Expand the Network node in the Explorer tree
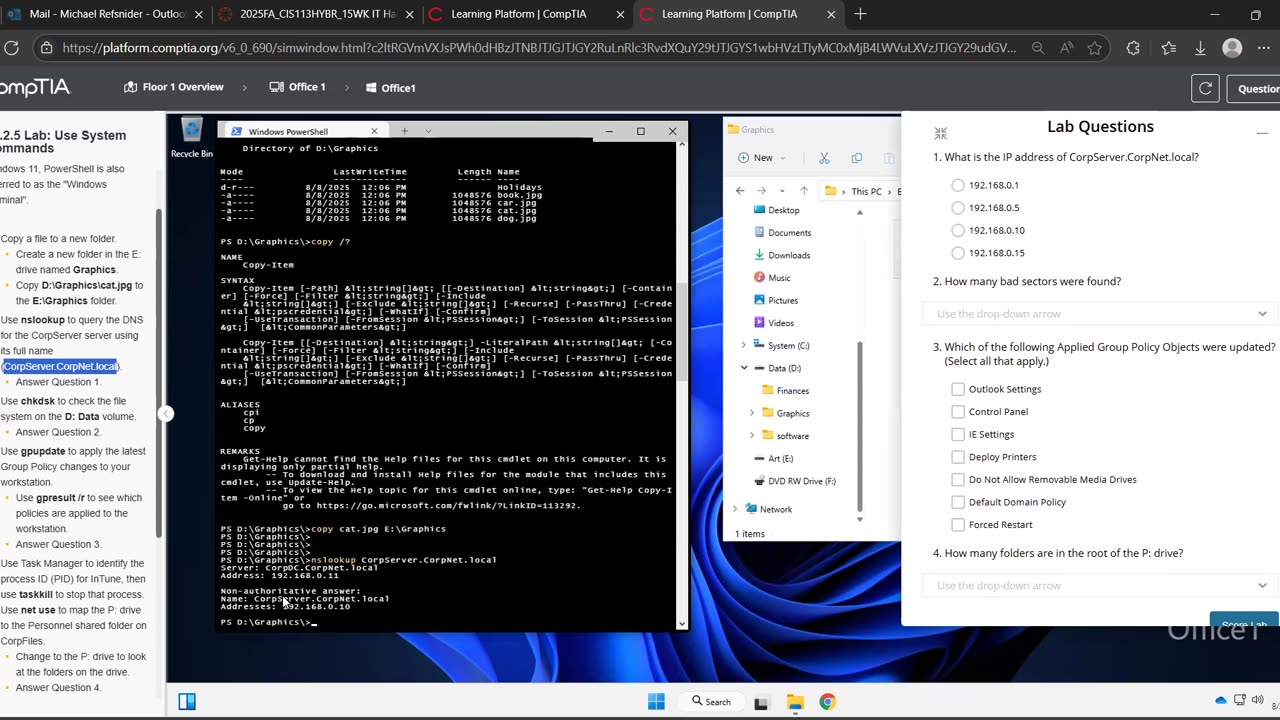Screen dimensions: 1280x720 pos(735,509)
